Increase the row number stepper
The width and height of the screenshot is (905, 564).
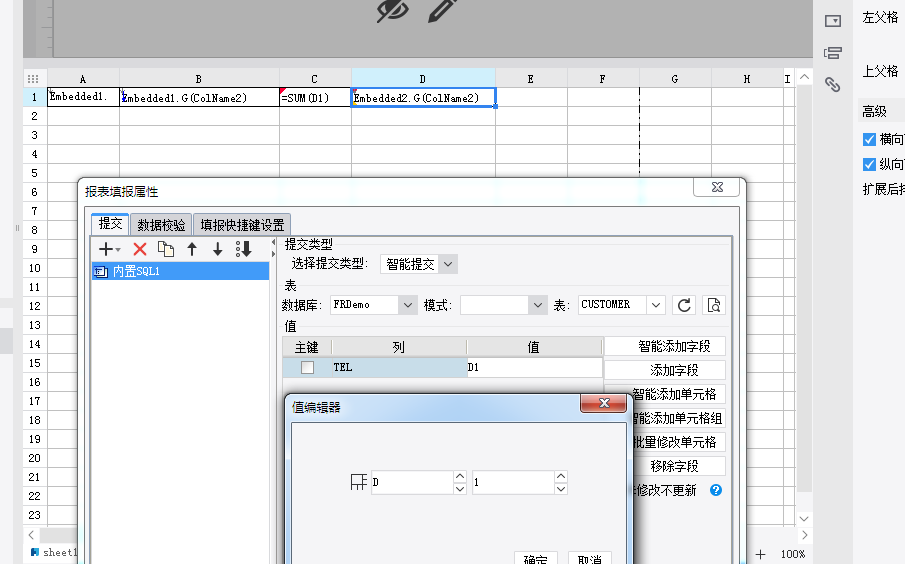[x=561, y=476]
